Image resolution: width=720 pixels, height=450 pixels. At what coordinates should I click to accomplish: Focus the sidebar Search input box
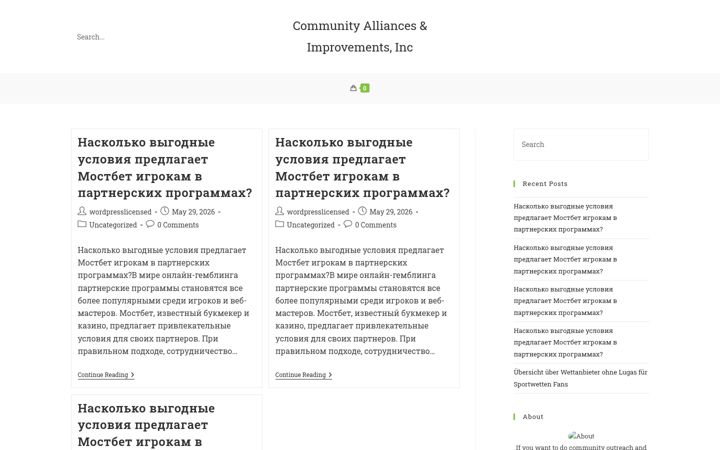tap(581, 144)
